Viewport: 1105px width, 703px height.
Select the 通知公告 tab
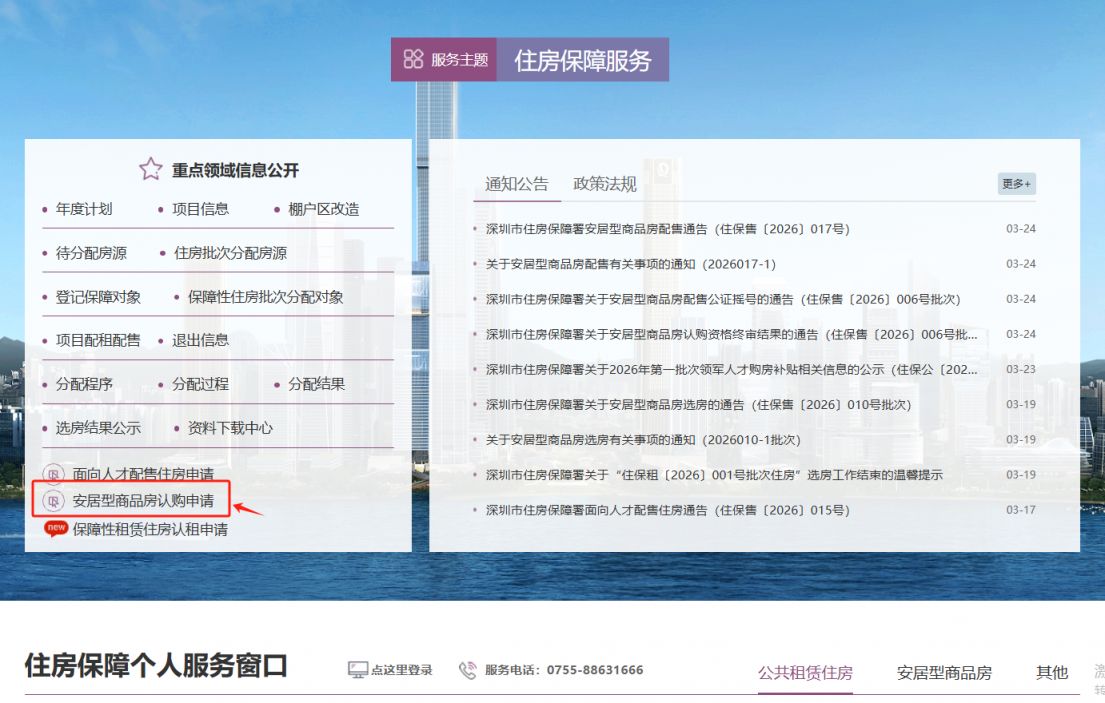(514, 182)
